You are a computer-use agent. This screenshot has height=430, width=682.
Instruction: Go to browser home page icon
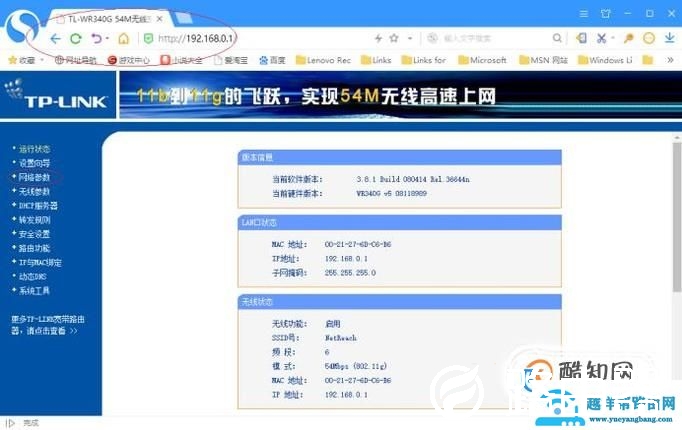click(124, 39)
